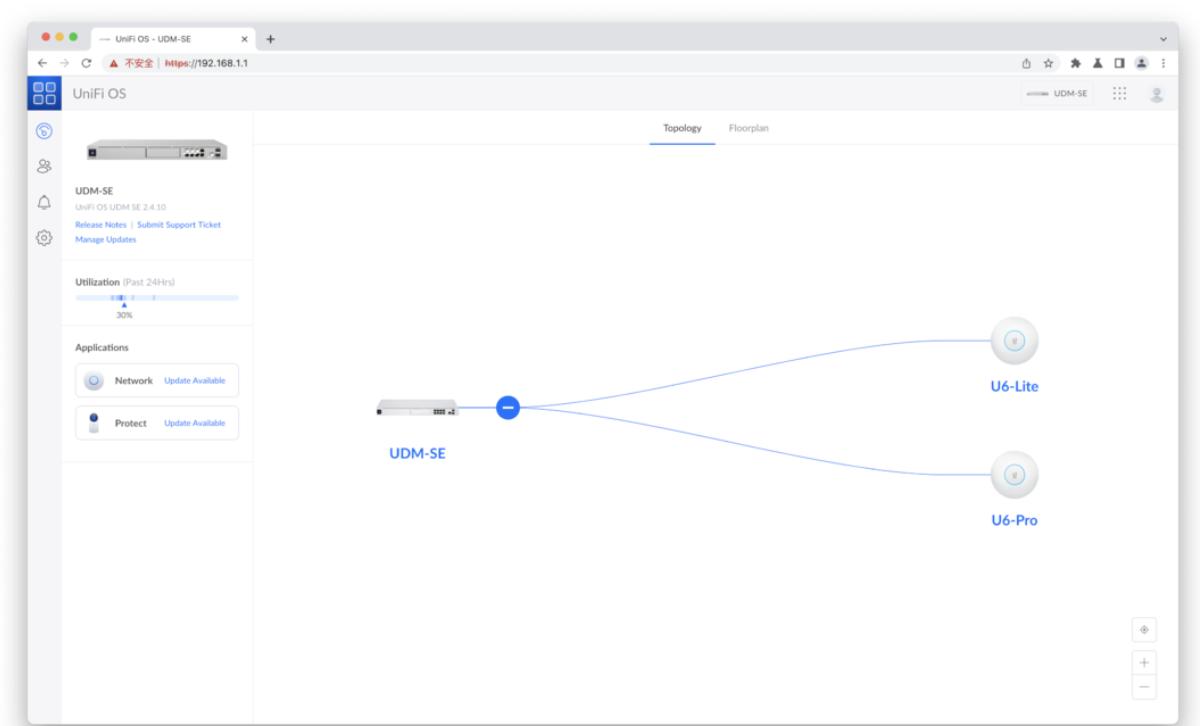
Task: Open the applications grid icon in the header
Action: tap(1120, 93)
